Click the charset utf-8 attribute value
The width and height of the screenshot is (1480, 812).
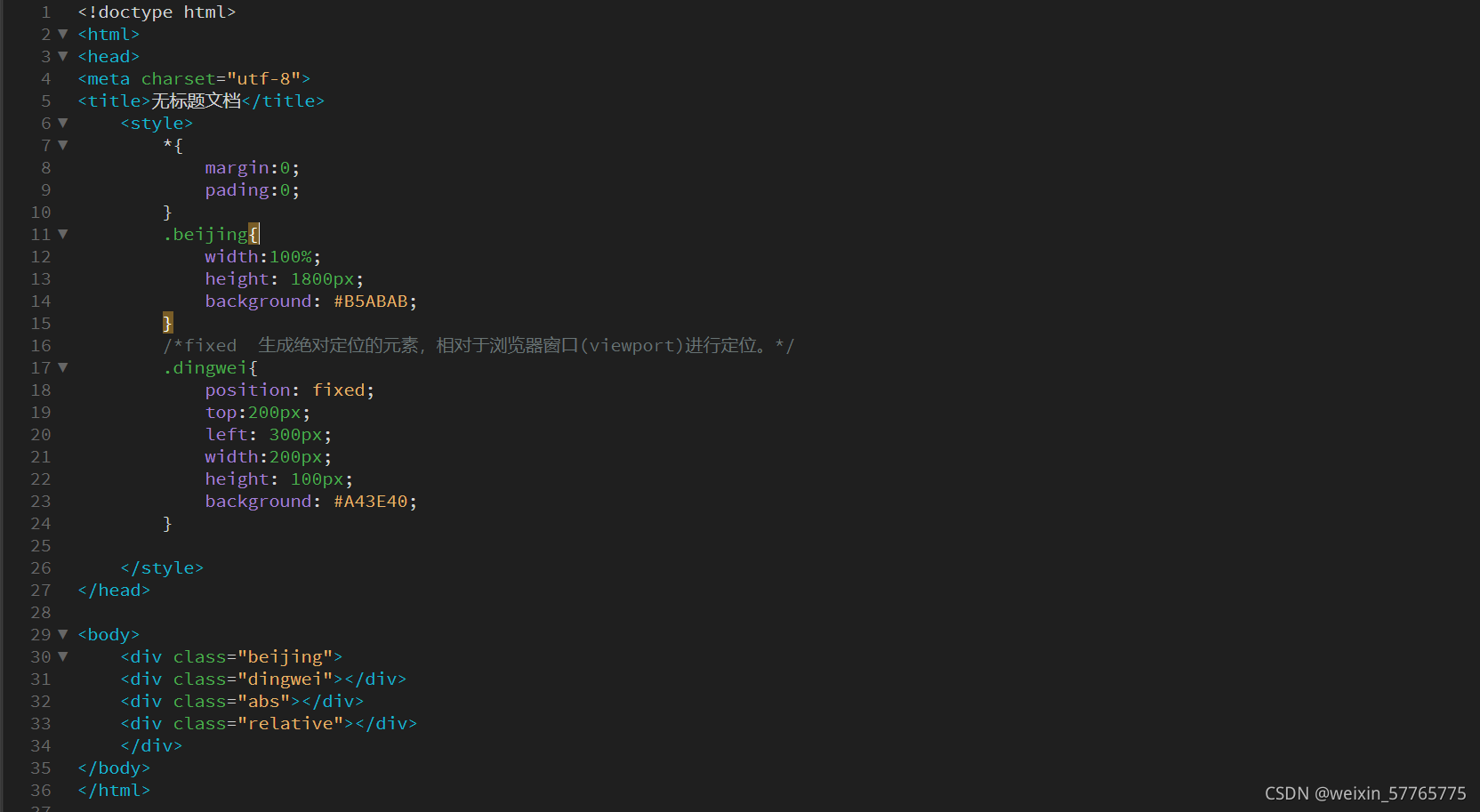pos(266,78)
